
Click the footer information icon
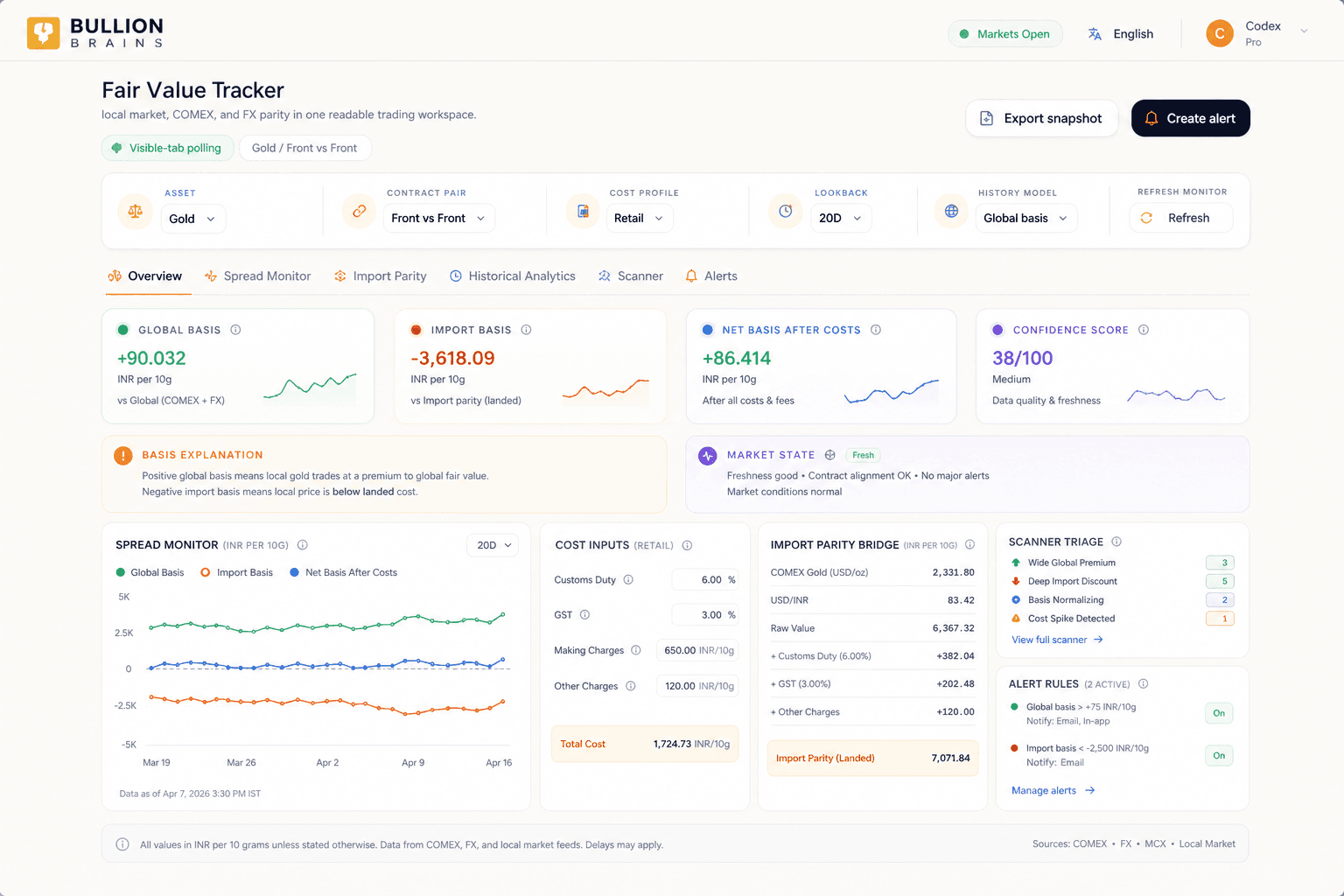click(x=122, y=844)
